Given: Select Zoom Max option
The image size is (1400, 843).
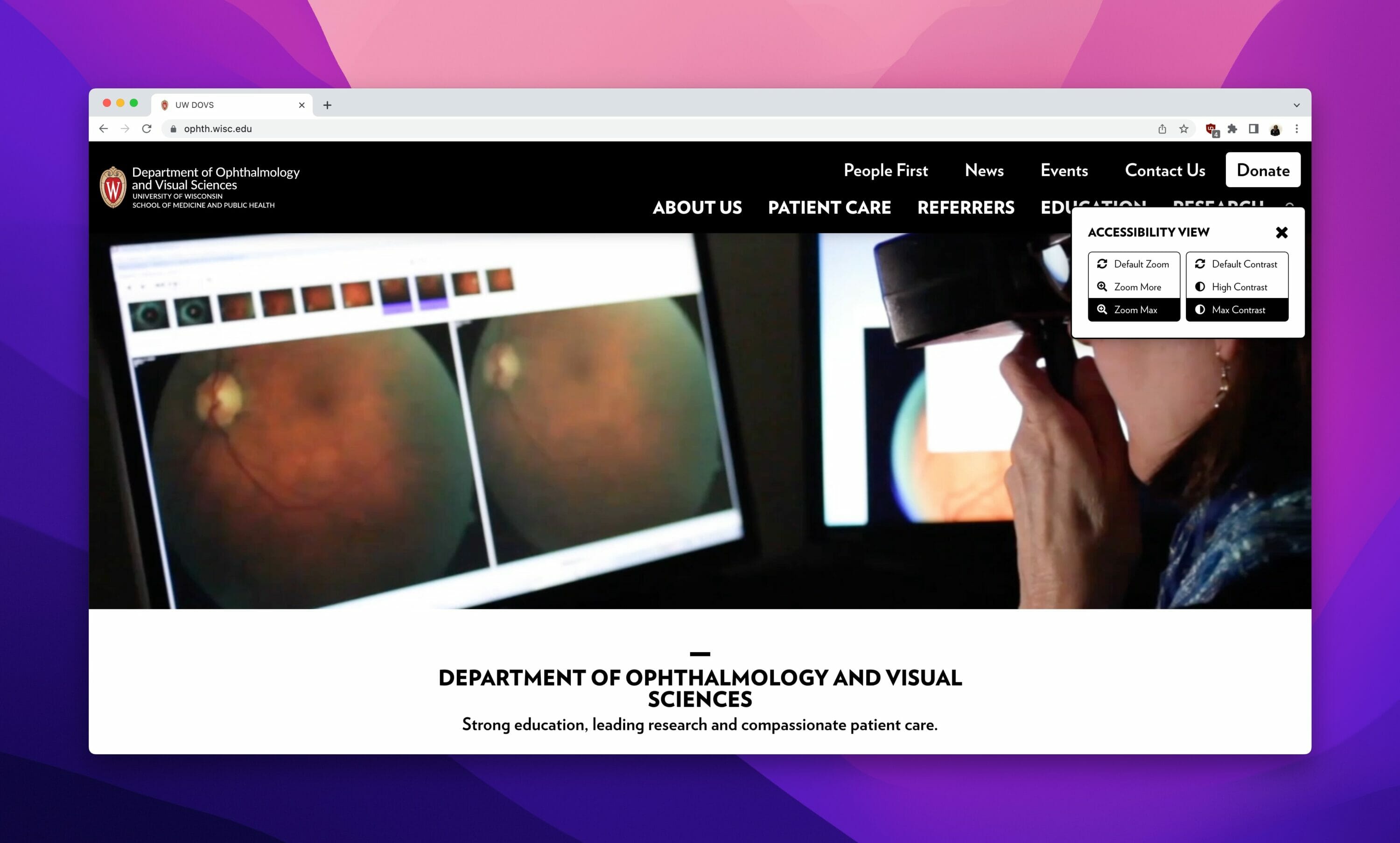Looking at the screenshot, I should click(1134, 310).
